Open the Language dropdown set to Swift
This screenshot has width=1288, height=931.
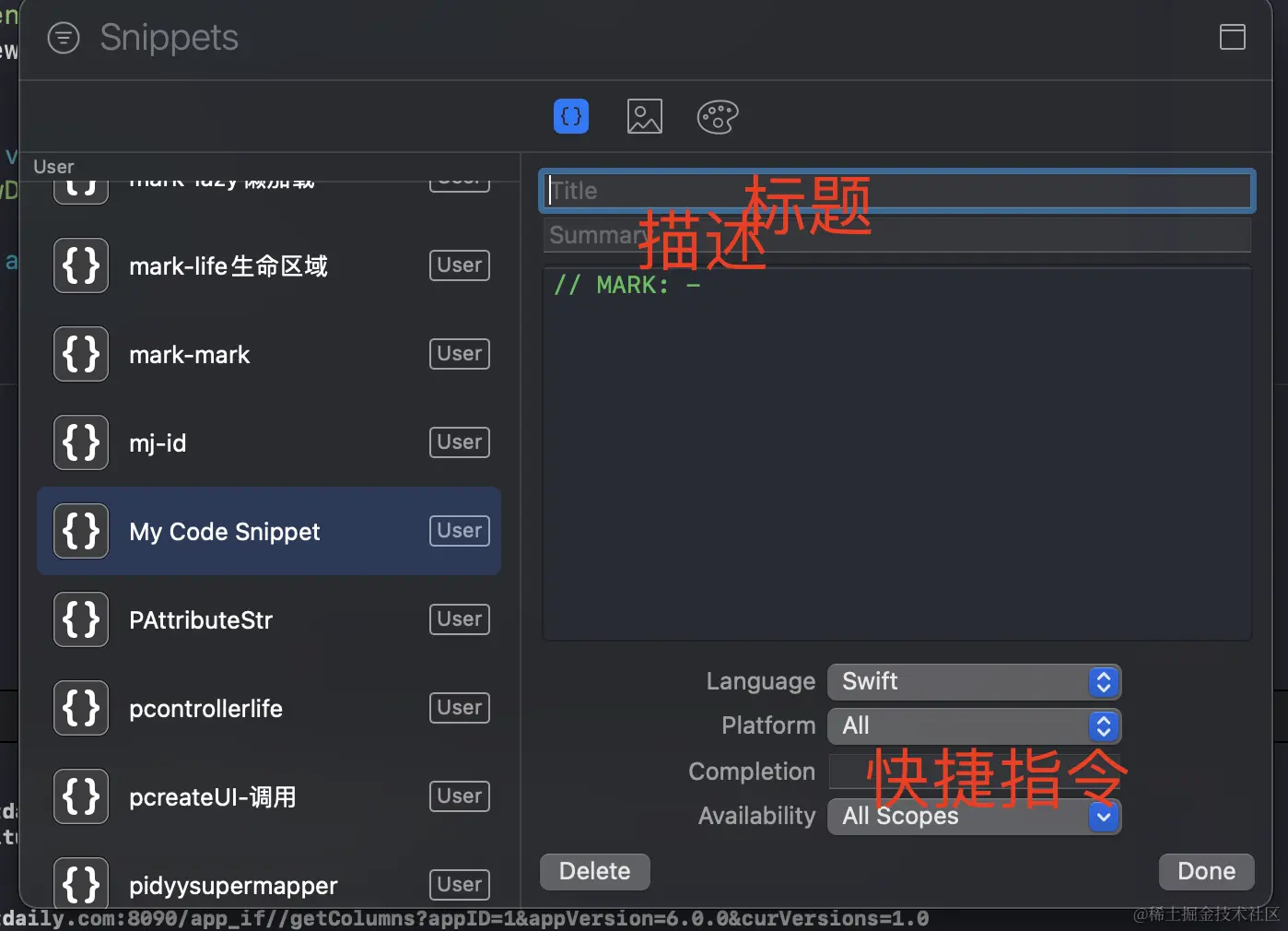[974, 681]
